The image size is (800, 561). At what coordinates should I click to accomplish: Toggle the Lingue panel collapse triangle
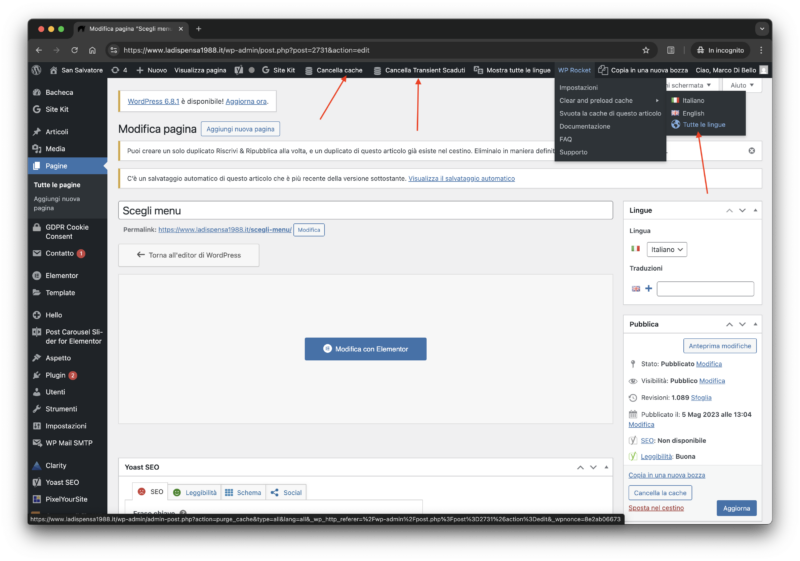[755, 211]
